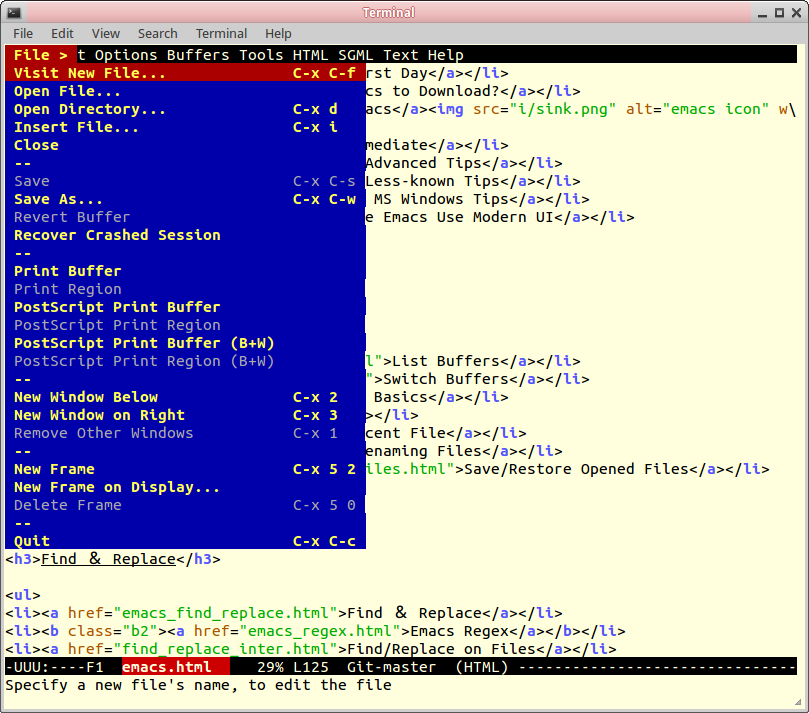This screenshot has width=809, height=713.
Task: Click Git-master in mode line
Action: pos(391,667)
